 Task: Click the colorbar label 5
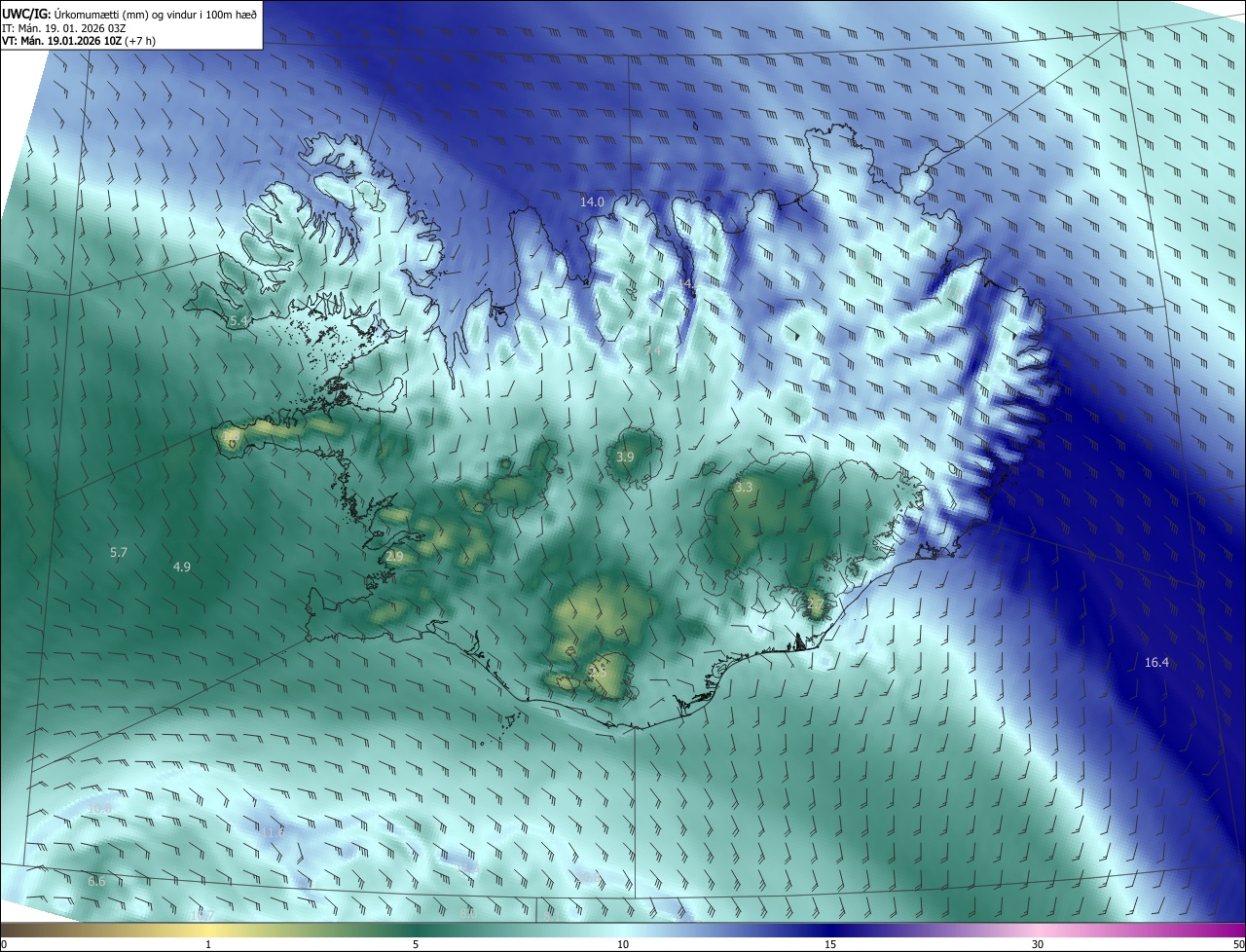(416, 944)
